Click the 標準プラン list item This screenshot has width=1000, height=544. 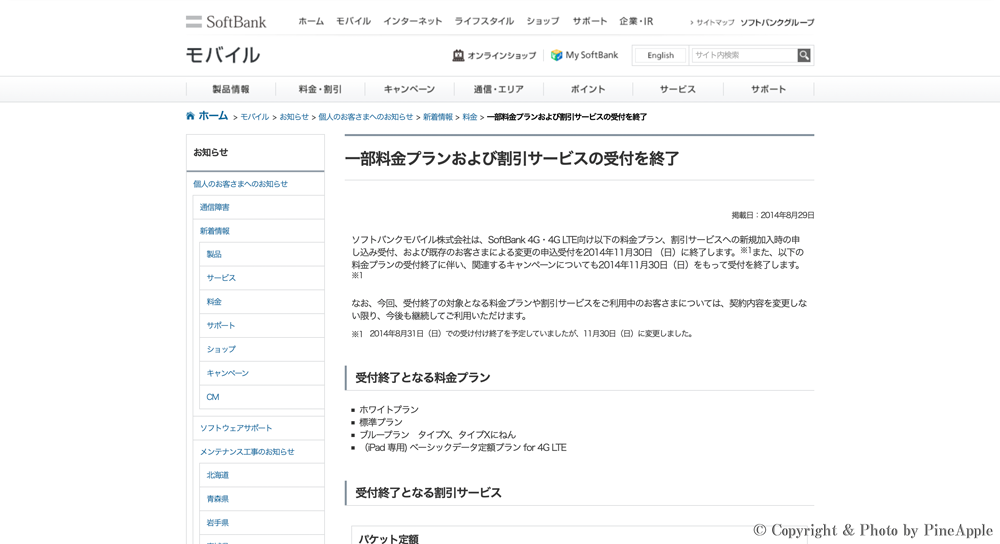[x=381, y=422]
